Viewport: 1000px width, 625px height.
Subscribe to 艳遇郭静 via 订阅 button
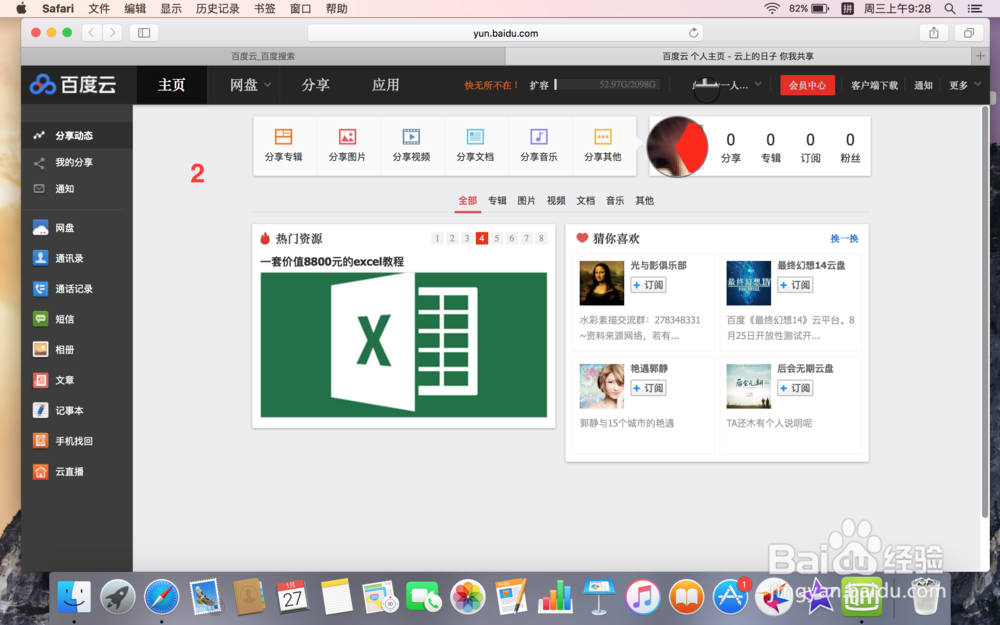pos(647,387)
